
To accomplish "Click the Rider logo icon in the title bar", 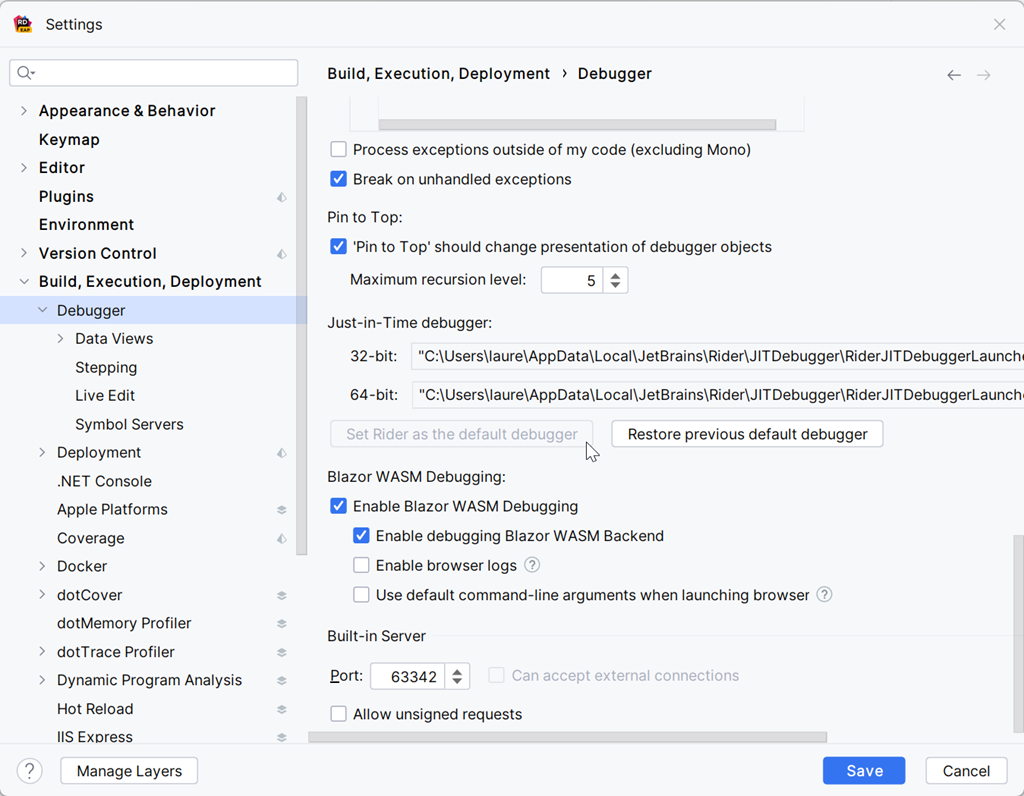I will pos(21,23).
